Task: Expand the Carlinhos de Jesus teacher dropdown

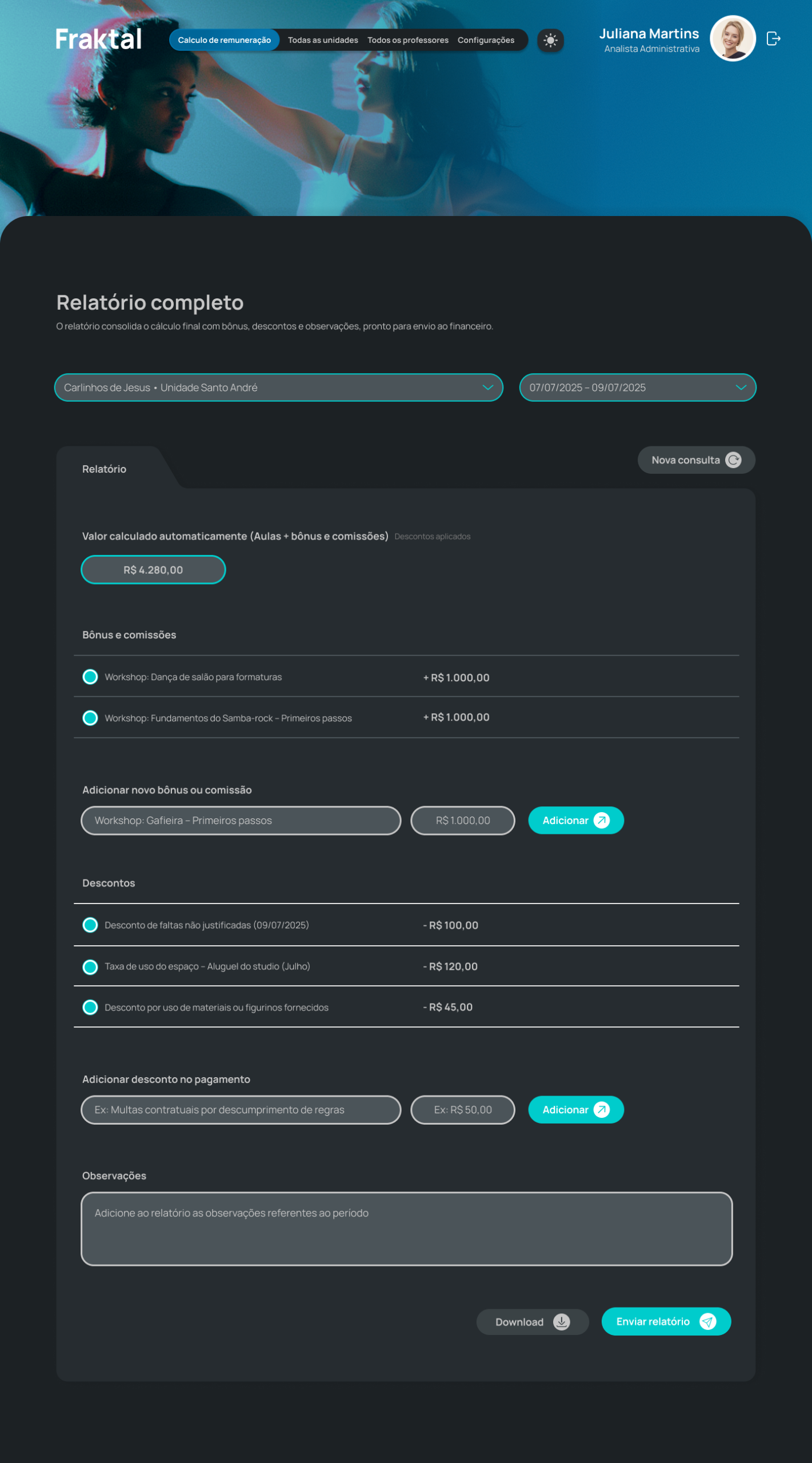Action: coord(487,387)
